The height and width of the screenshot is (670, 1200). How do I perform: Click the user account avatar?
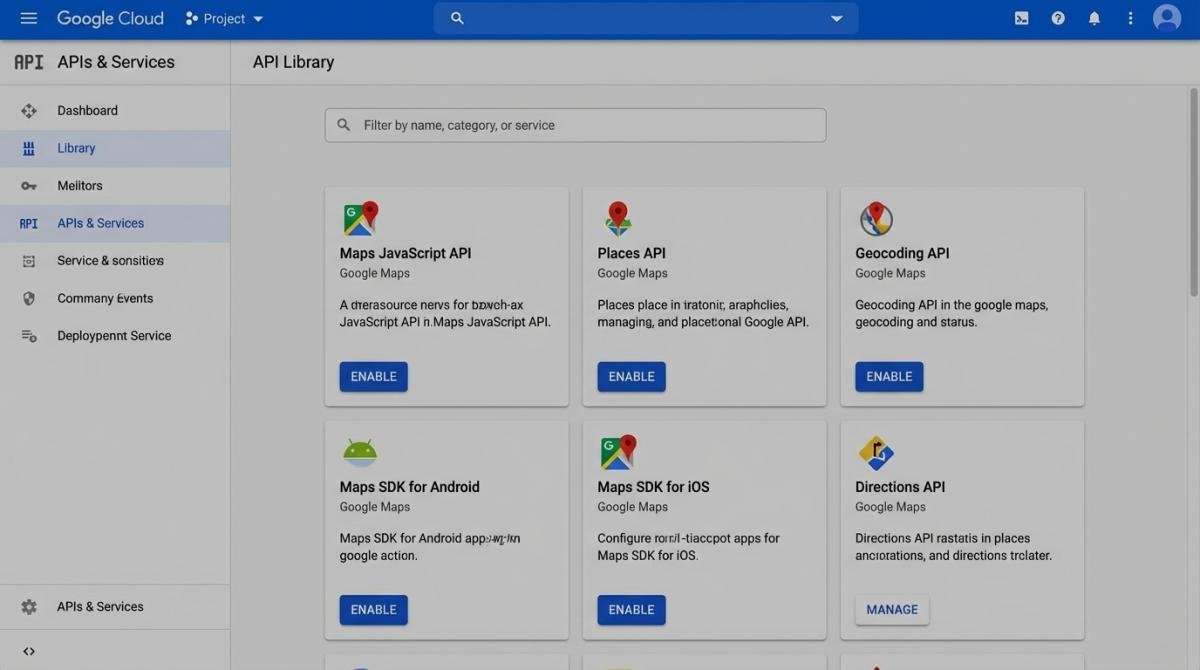(1166, 18)
